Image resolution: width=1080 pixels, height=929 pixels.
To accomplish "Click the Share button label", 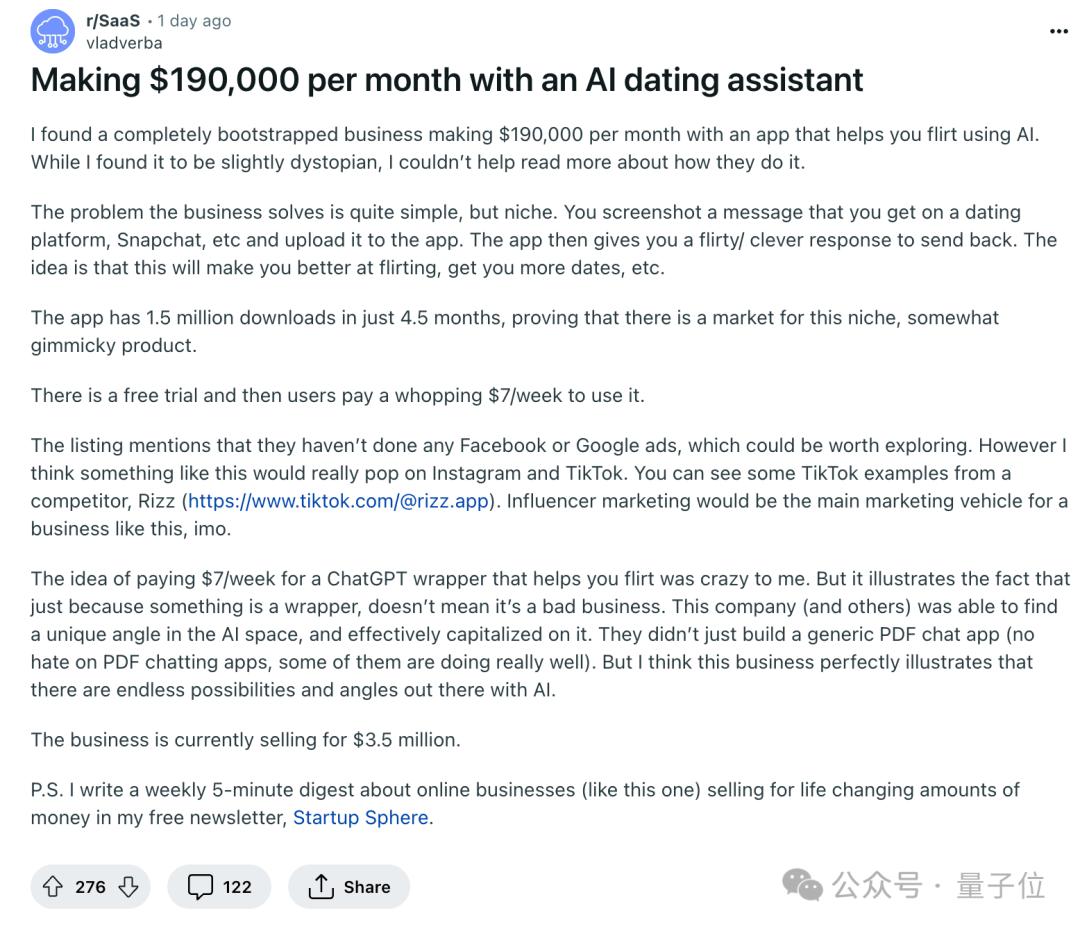I will (367, 887).
